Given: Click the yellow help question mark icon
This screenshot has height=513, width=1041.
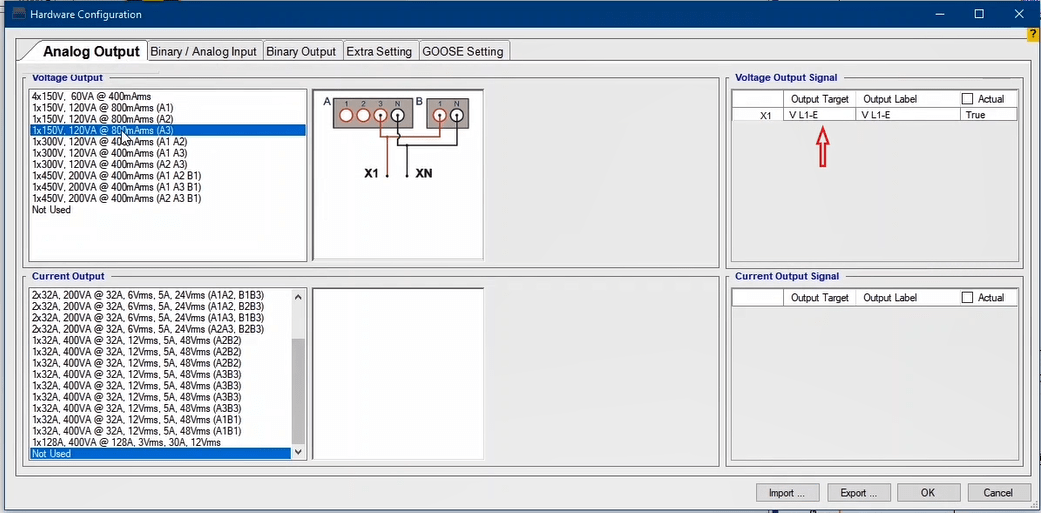Looking at the screenshot, I should [x=1033, y=35].
